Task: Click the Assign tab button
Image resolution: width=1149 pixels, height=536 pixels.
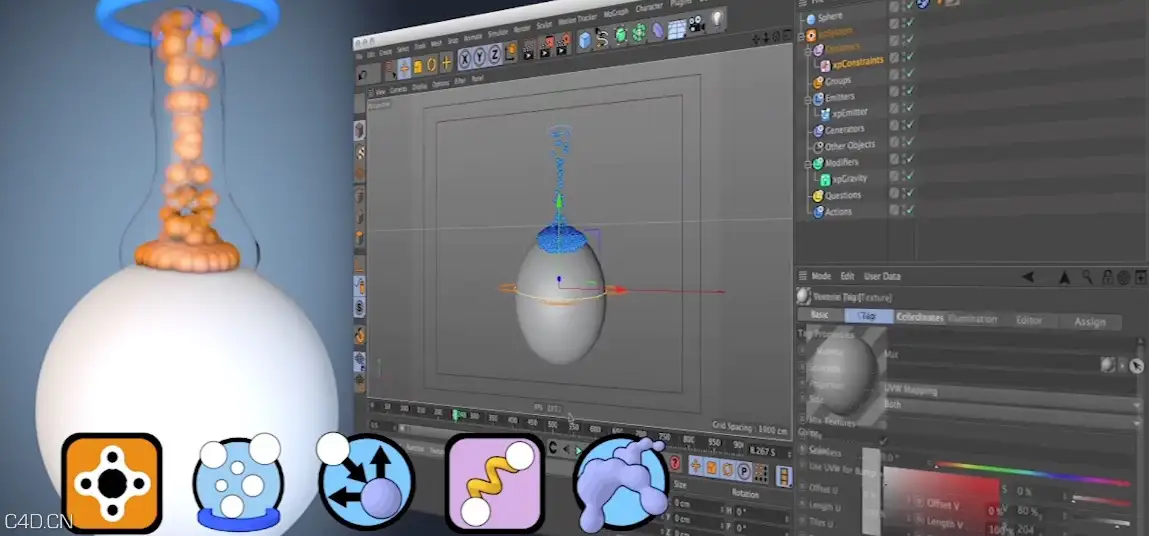Action: [1090, 322]
